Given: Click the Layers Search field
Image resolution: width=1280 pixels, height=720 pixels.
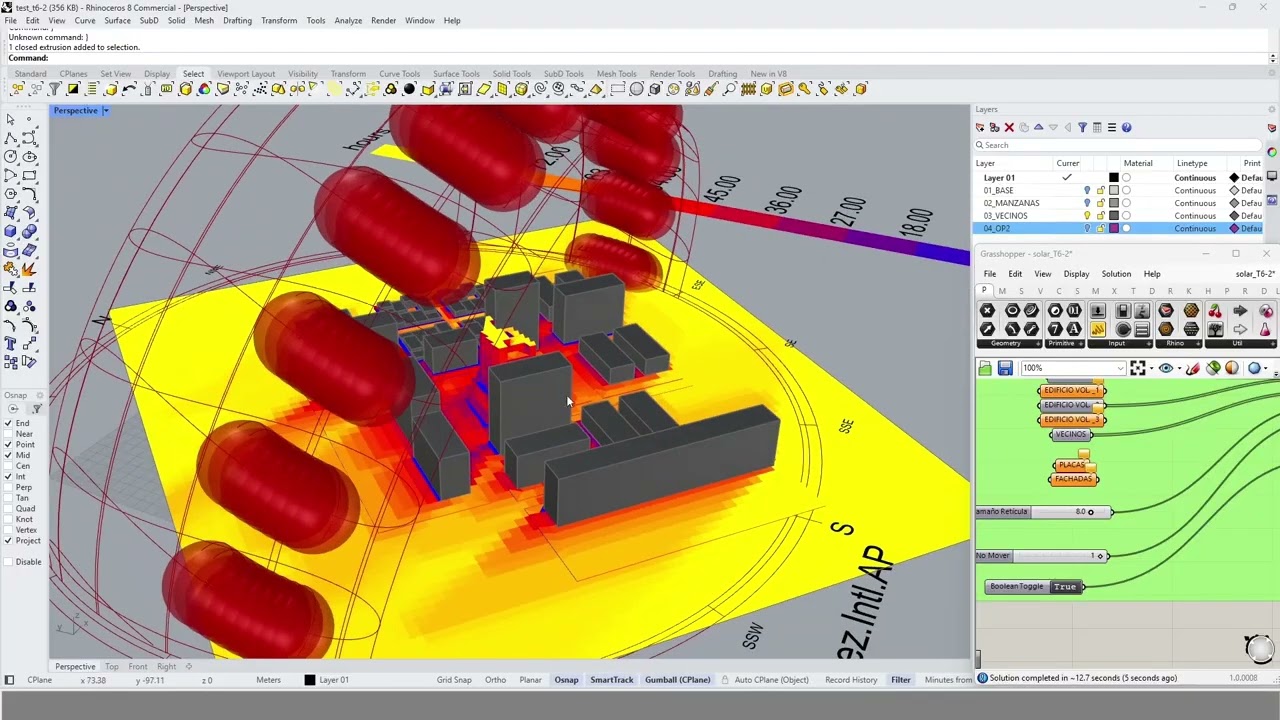Looking at the screenshot, I should pos(1118,145).
